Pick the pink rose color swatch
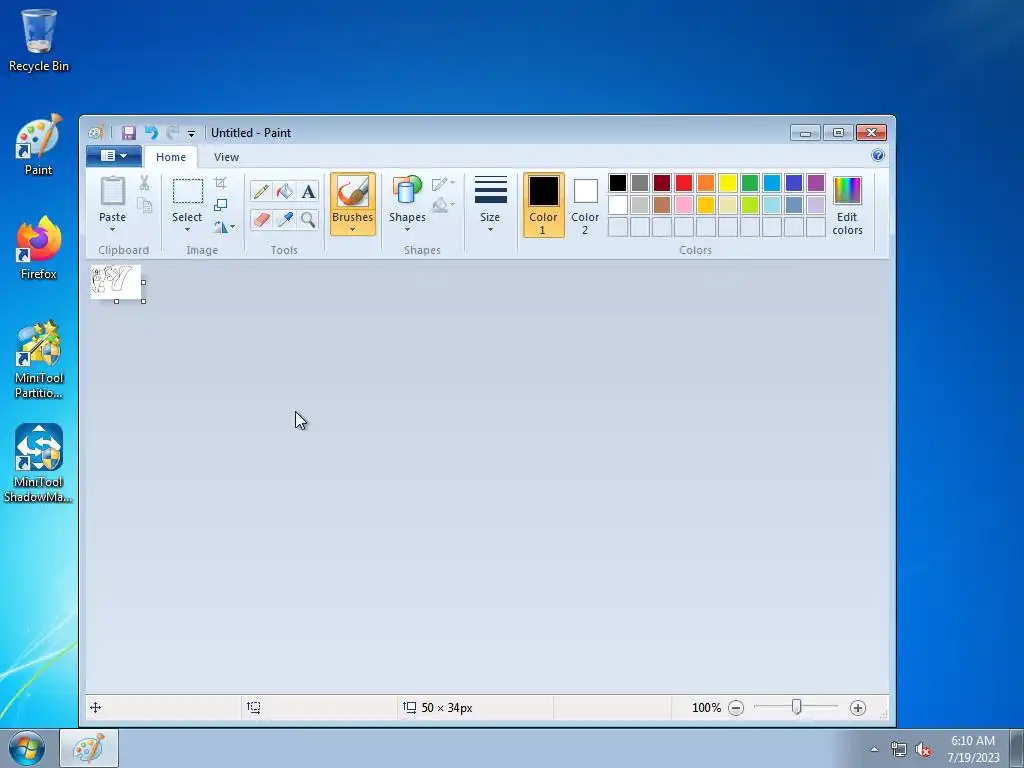 684,205
